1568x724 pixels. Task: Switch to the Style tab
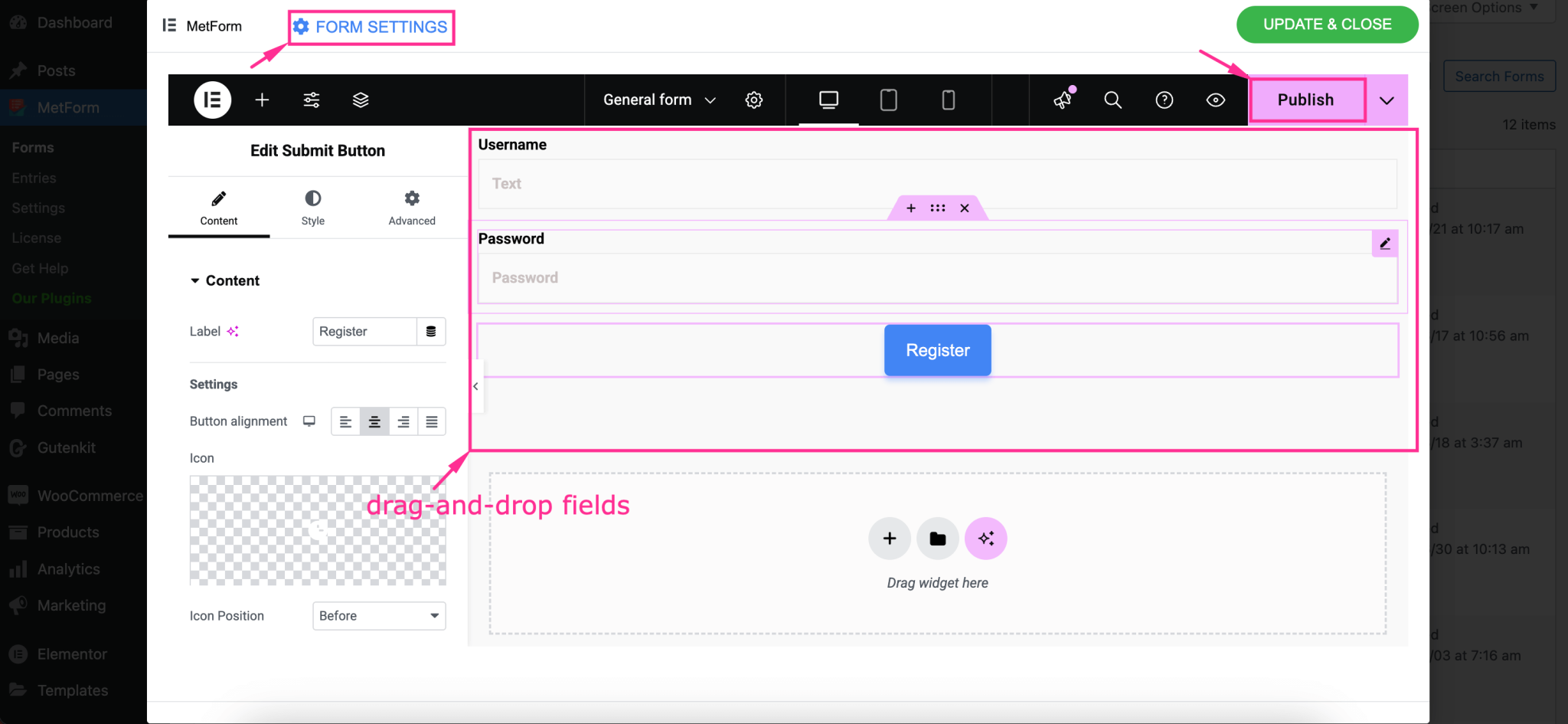[312, 208]
